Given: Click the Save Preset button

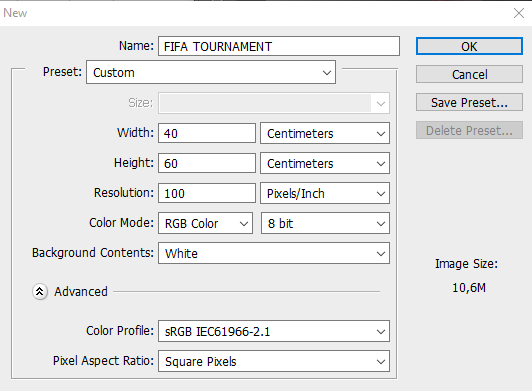Looking at the screenshot, I should click(469, 102).
